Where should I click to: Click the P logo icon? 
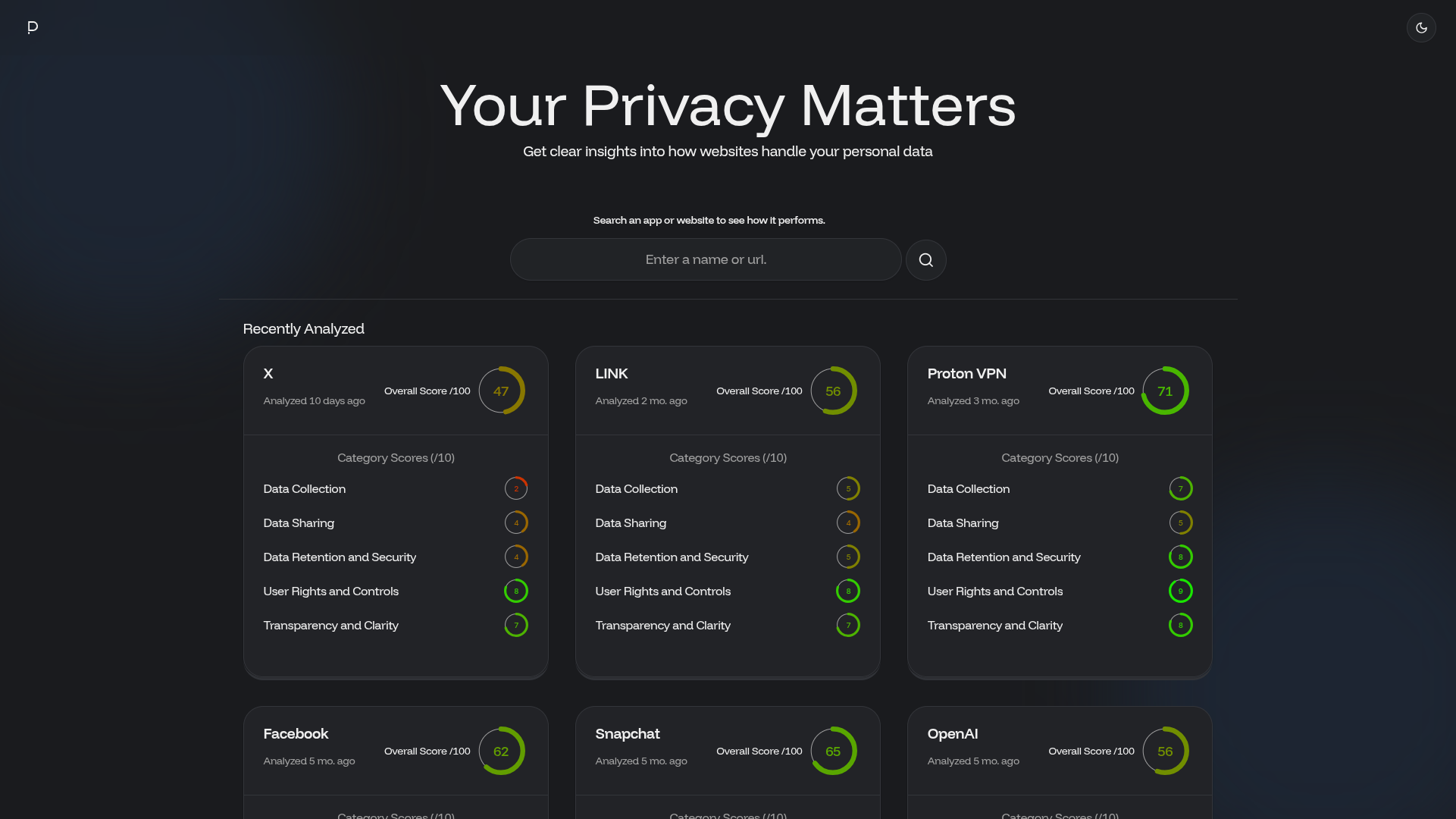coord(33,27)
